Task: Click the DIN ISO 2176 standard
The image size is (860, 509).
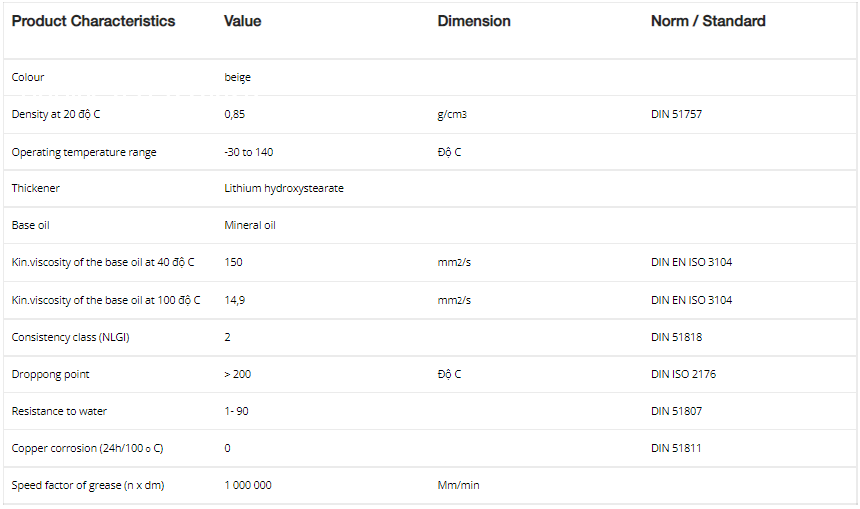Action: click(x=683, y=374)
